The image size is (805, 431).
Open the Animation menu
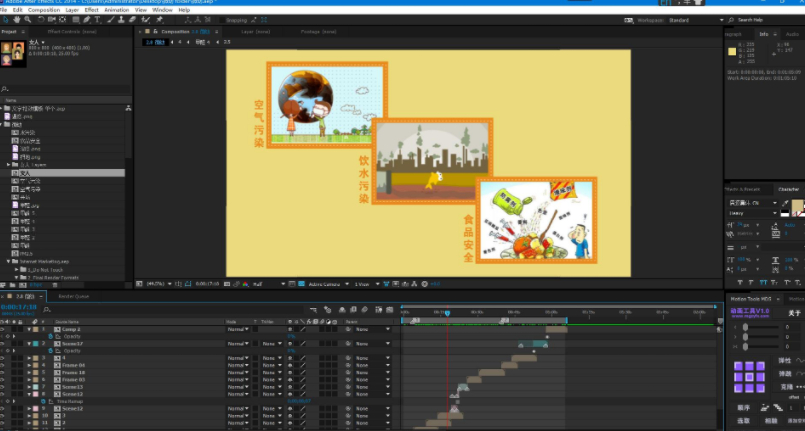tap(116, 10)
